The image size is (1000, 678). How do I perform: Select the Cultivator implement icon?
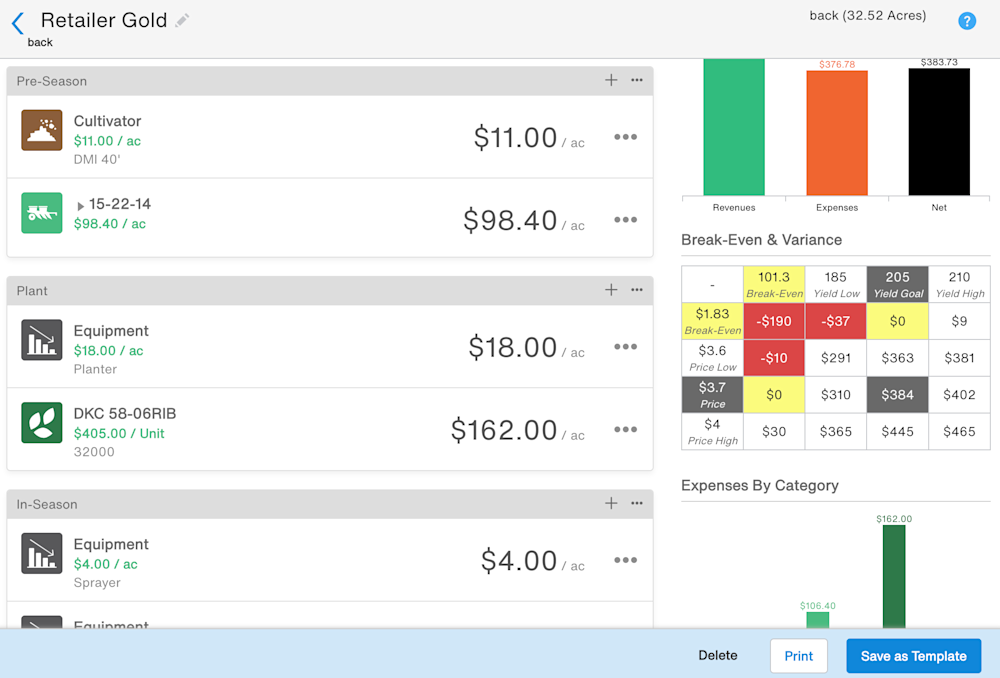point(41,130)
